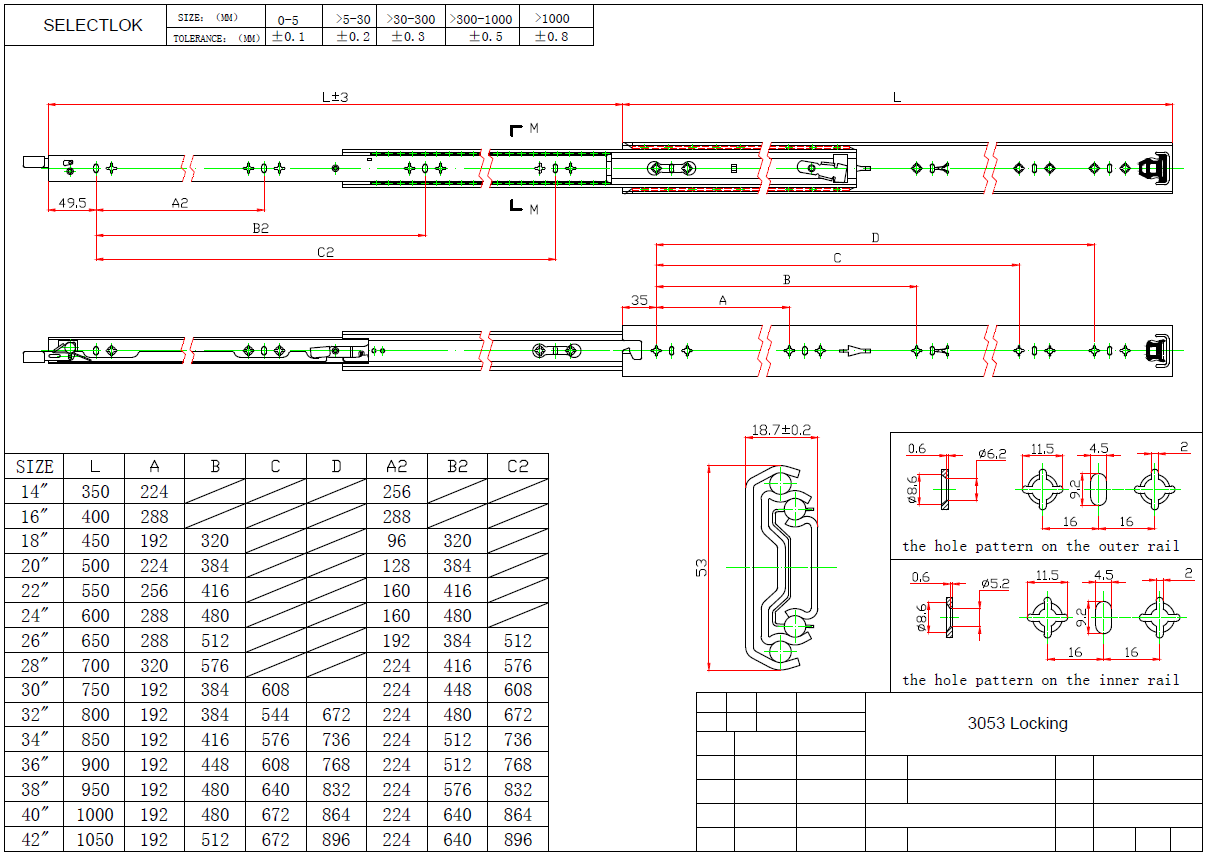
Task: Click the ±0.1 tolerance cell
Action: [x=288, y=36]
